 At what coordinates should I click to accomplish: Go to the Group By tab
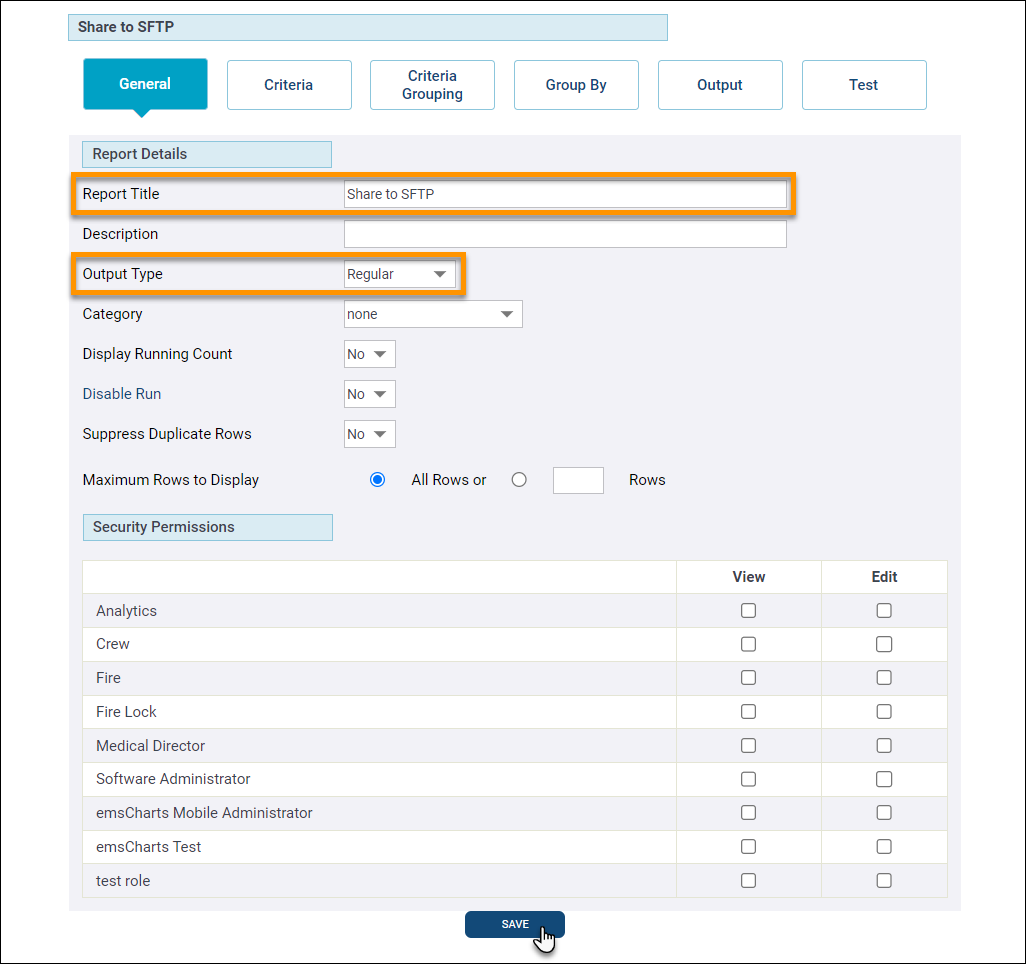coord(576,85)
